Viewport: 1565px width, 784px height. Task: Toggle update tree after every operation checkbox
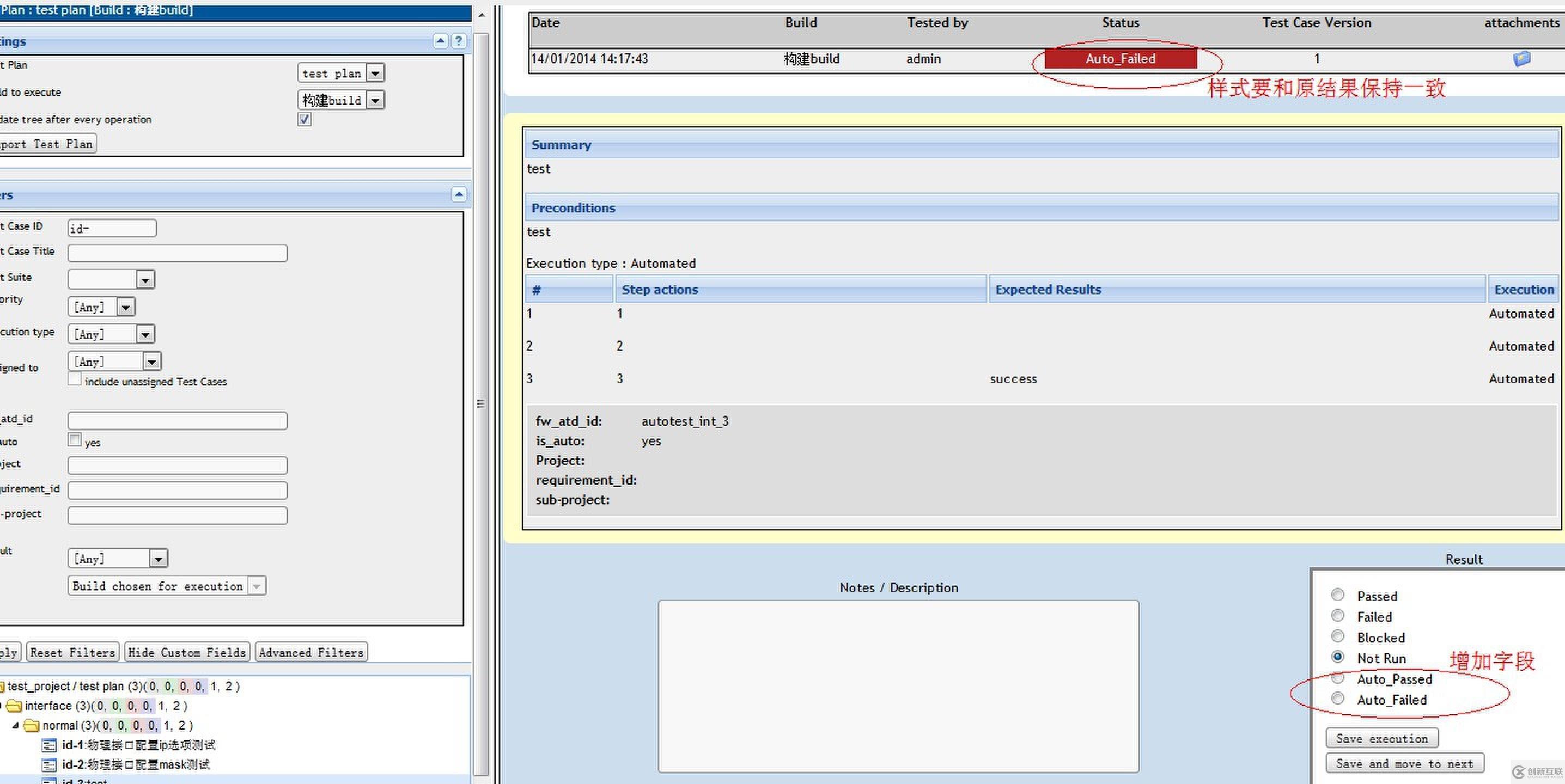305,119
